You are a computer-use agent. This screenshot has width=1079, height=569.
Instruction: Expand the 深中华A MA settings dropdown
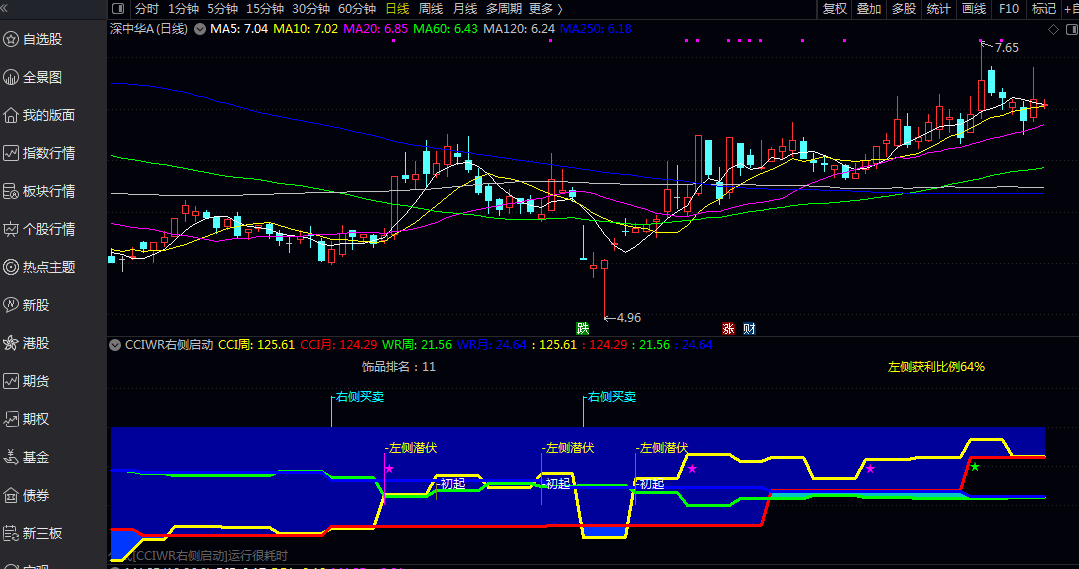[200, 29]
